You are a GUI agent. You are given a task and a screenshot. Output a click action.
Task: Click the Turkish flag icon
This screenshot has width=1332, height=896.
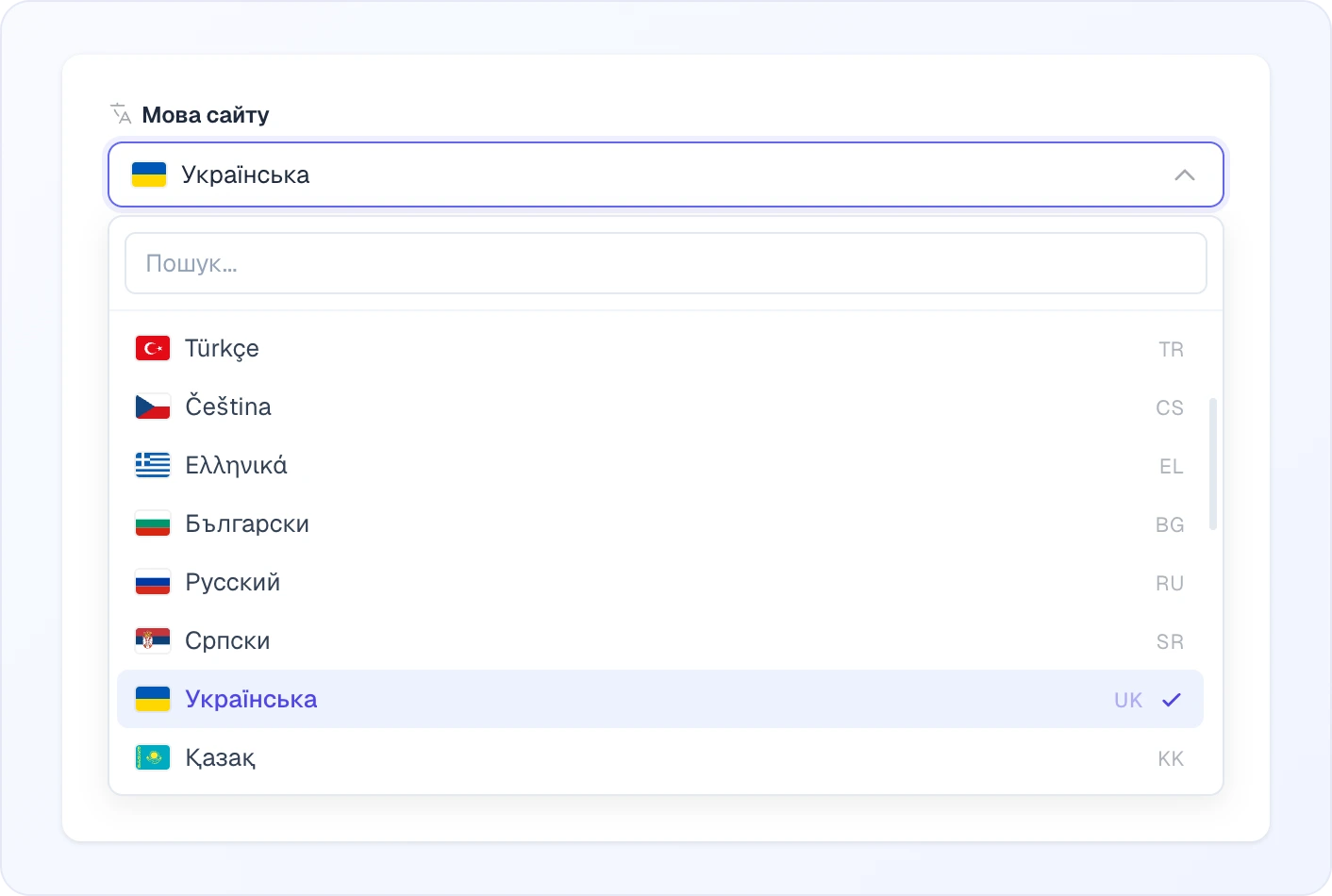click(153, 348)
